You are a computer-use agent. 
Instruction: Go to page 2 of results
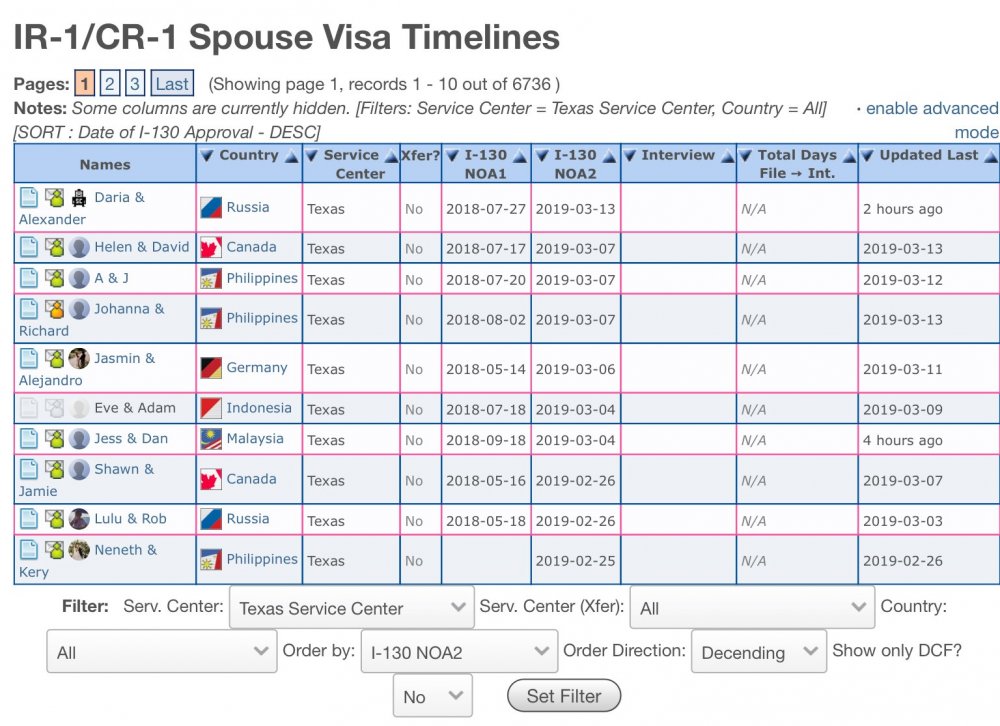click(x=111, y=84)
